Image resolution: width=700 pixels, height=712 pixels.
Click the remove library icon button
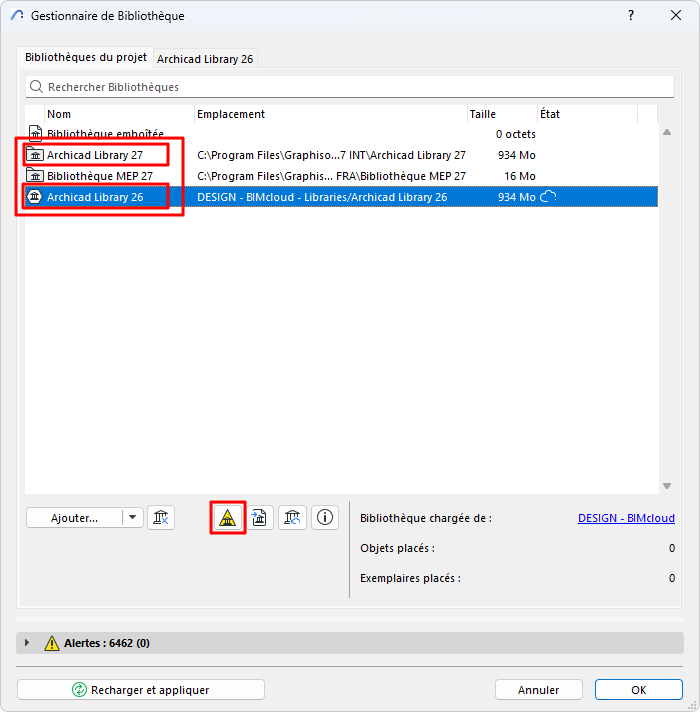[x=161, y=518]
